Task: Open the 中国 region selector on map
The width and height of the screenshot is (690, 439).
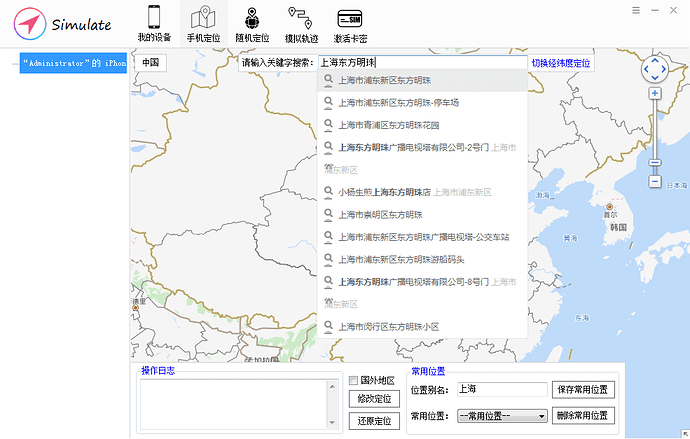Action: pyautogui.click(x=150, y=62)
